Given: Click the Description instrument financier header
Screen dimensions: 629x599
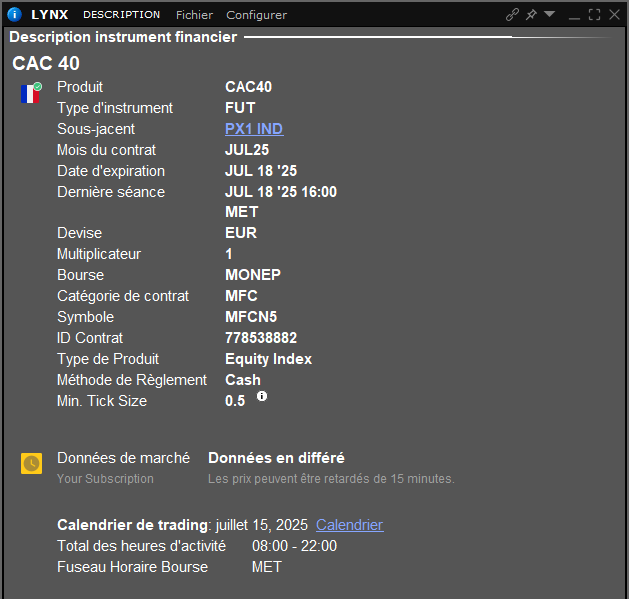Looking at the screenshot, I should pos(123,37).
